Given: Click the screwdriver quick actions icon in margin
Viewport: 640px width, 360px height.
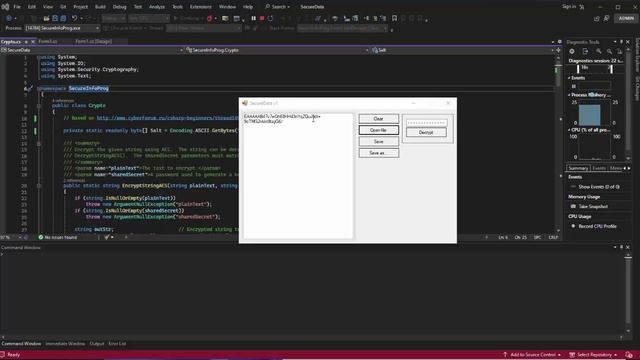Looking at the screenshot, I should [x=30, y=89].
